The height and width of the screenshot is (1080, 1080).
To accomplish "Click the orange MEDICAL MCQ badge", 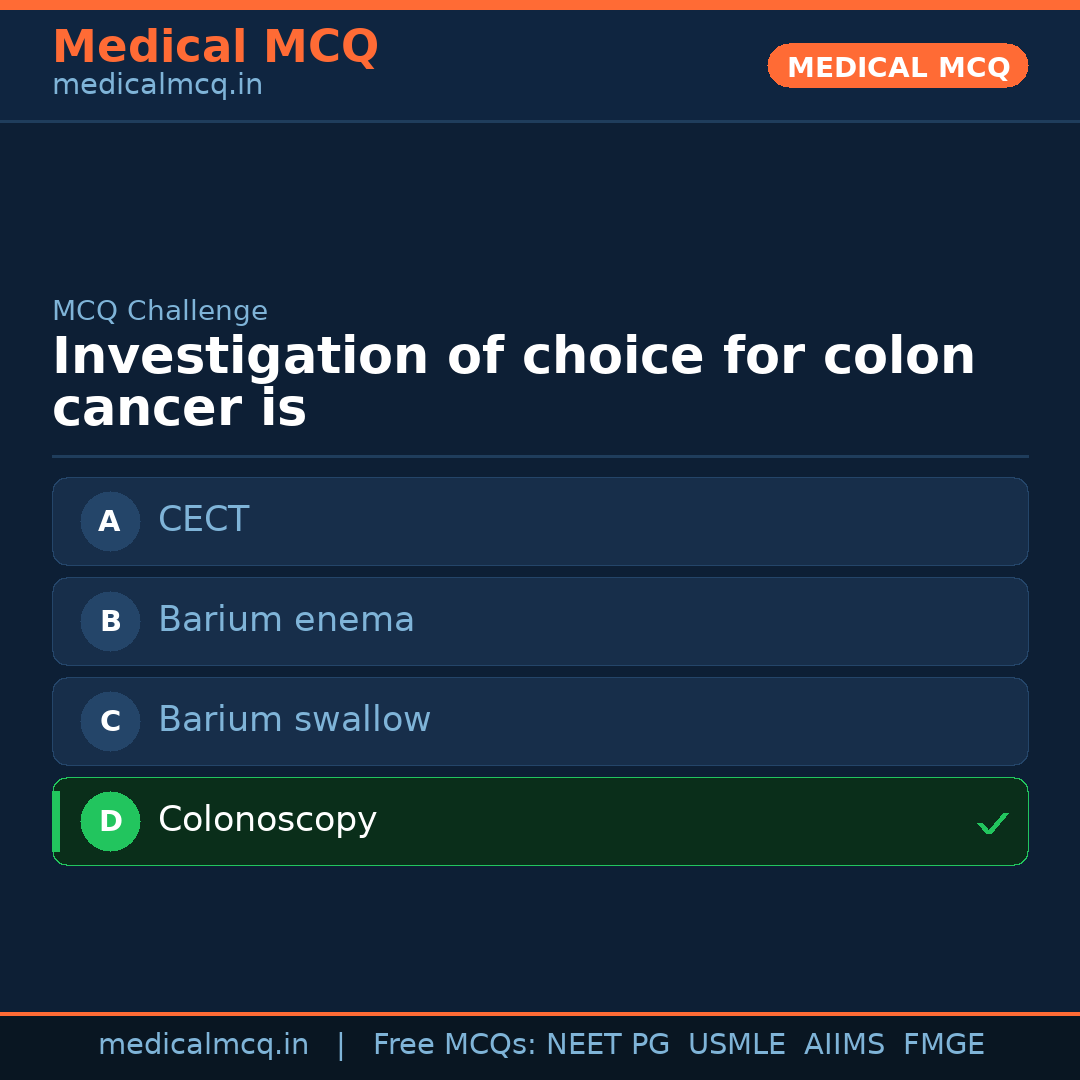I will 897,66.
